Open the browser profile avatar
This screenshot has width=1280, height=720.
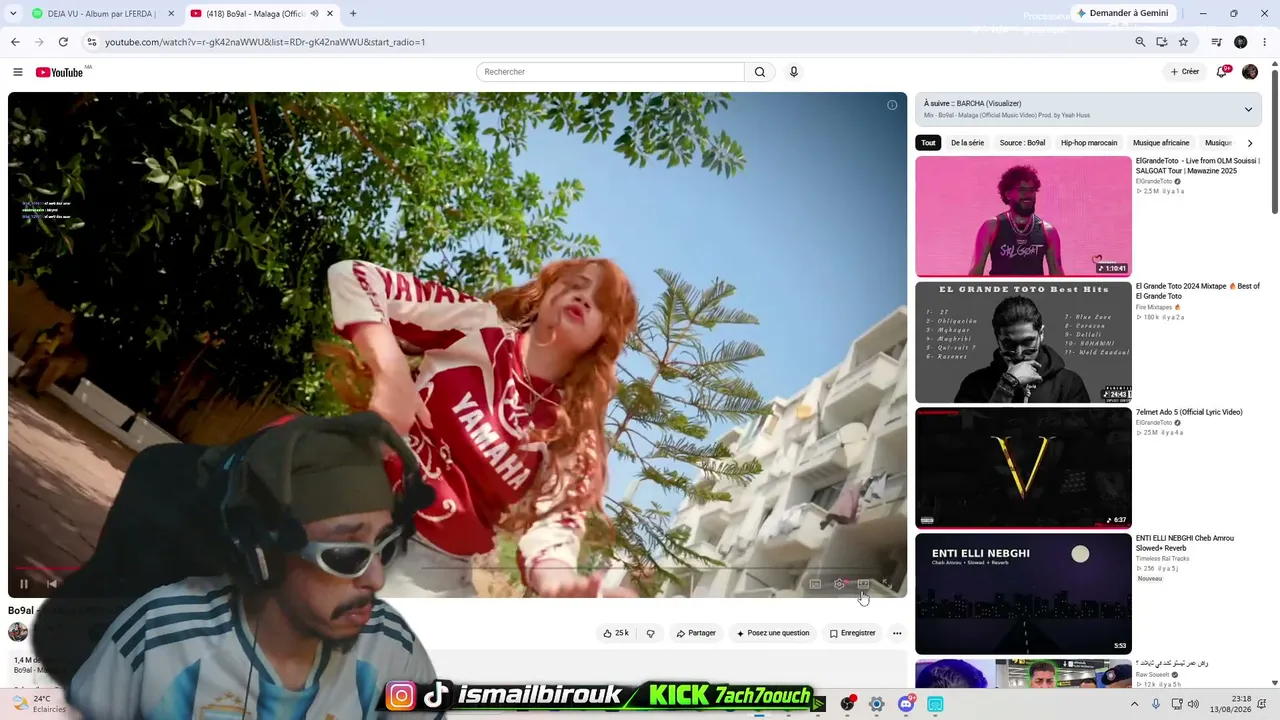[x=1241, y=42]
